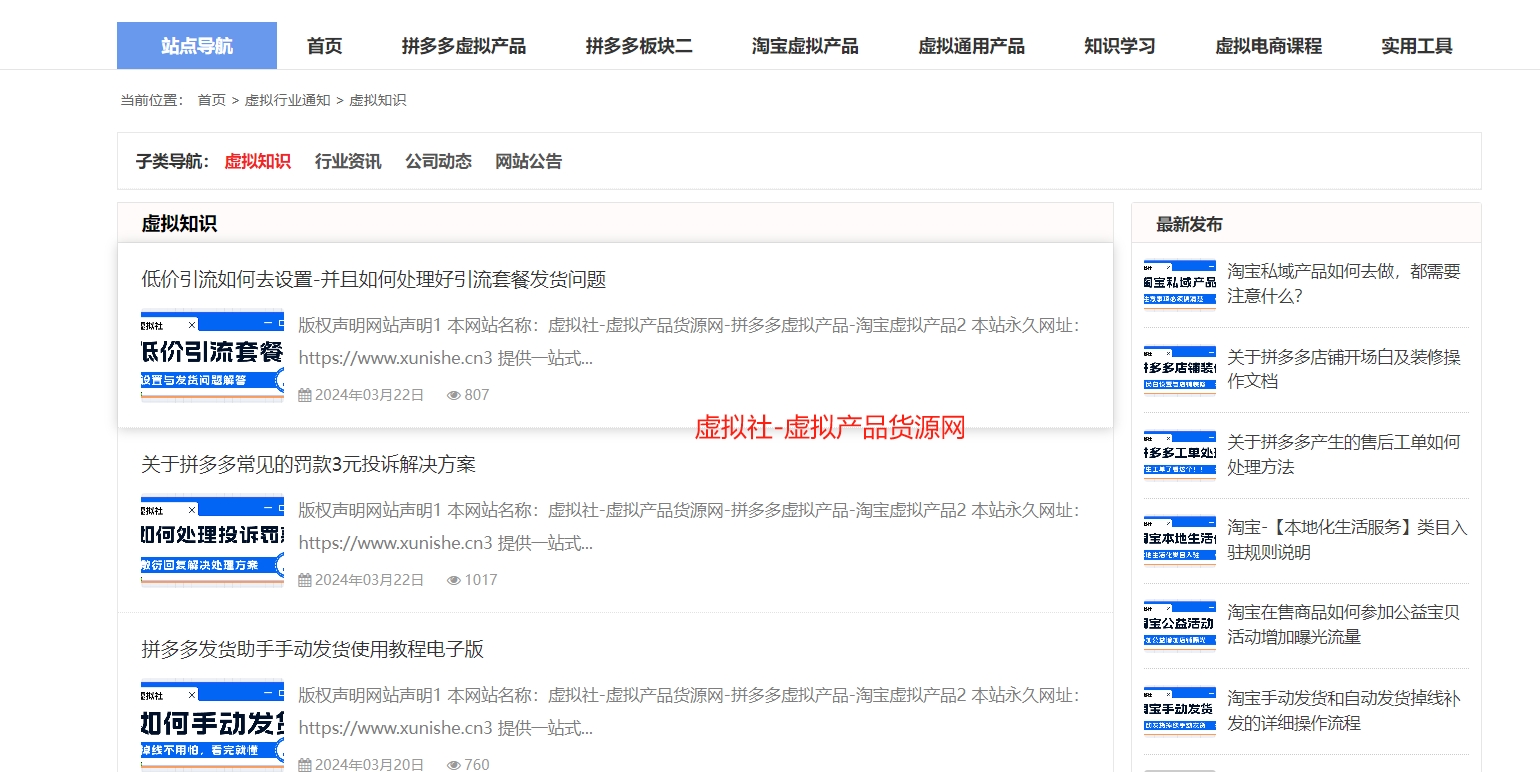Switch to the 行业资讯 subcategory tab
Viewport: 1540px width, 772px height.
point(347,161)
